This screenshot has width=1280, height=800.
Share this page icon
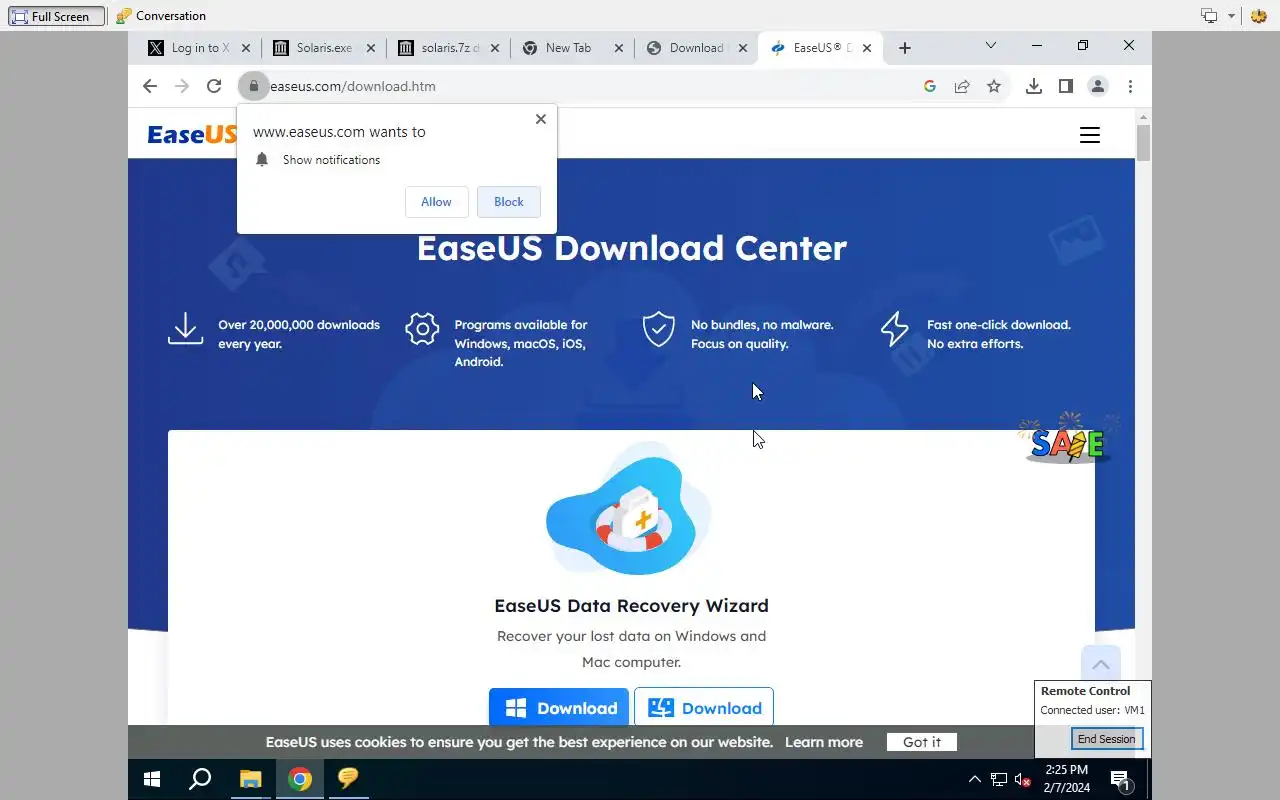(962, 86)
